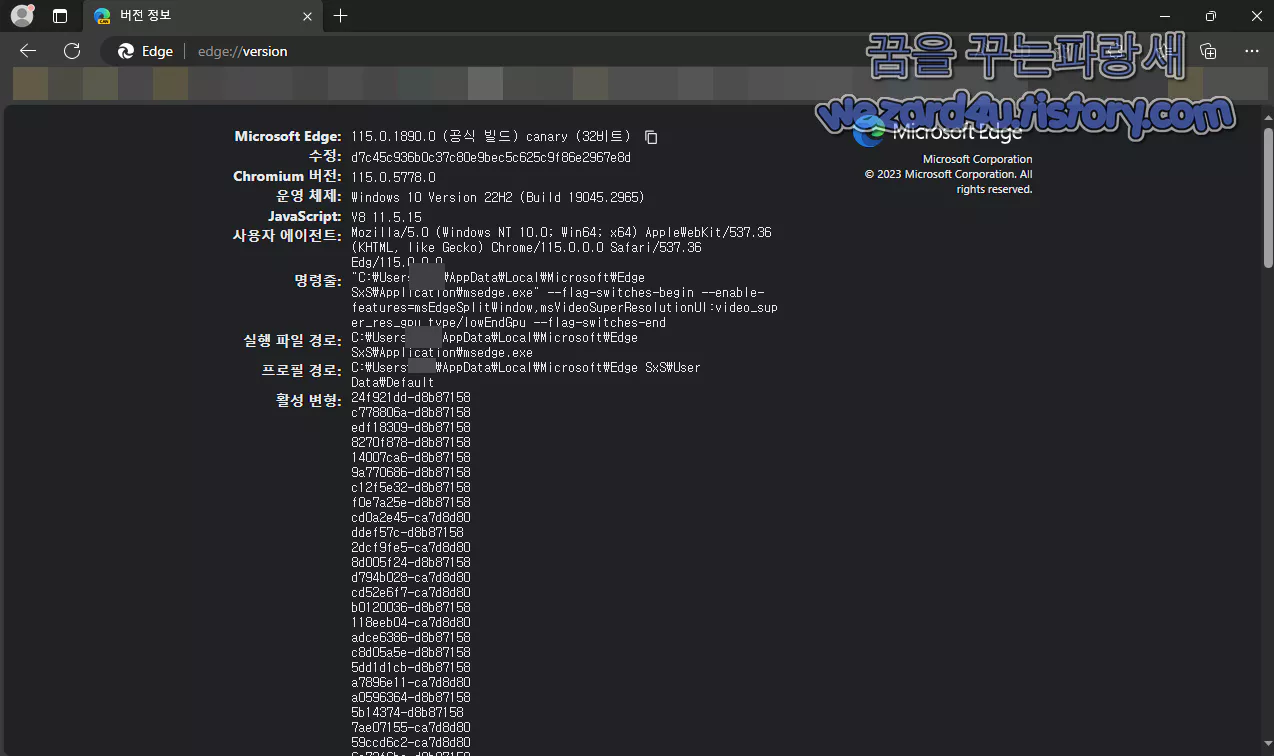Close the Edge window

click(1256, 16)
